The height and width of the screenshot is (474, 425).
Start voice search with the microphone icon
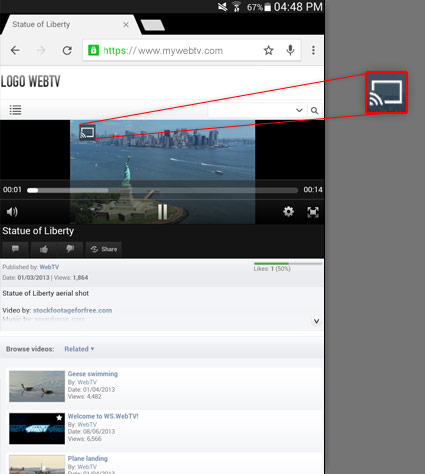[291, 50]
